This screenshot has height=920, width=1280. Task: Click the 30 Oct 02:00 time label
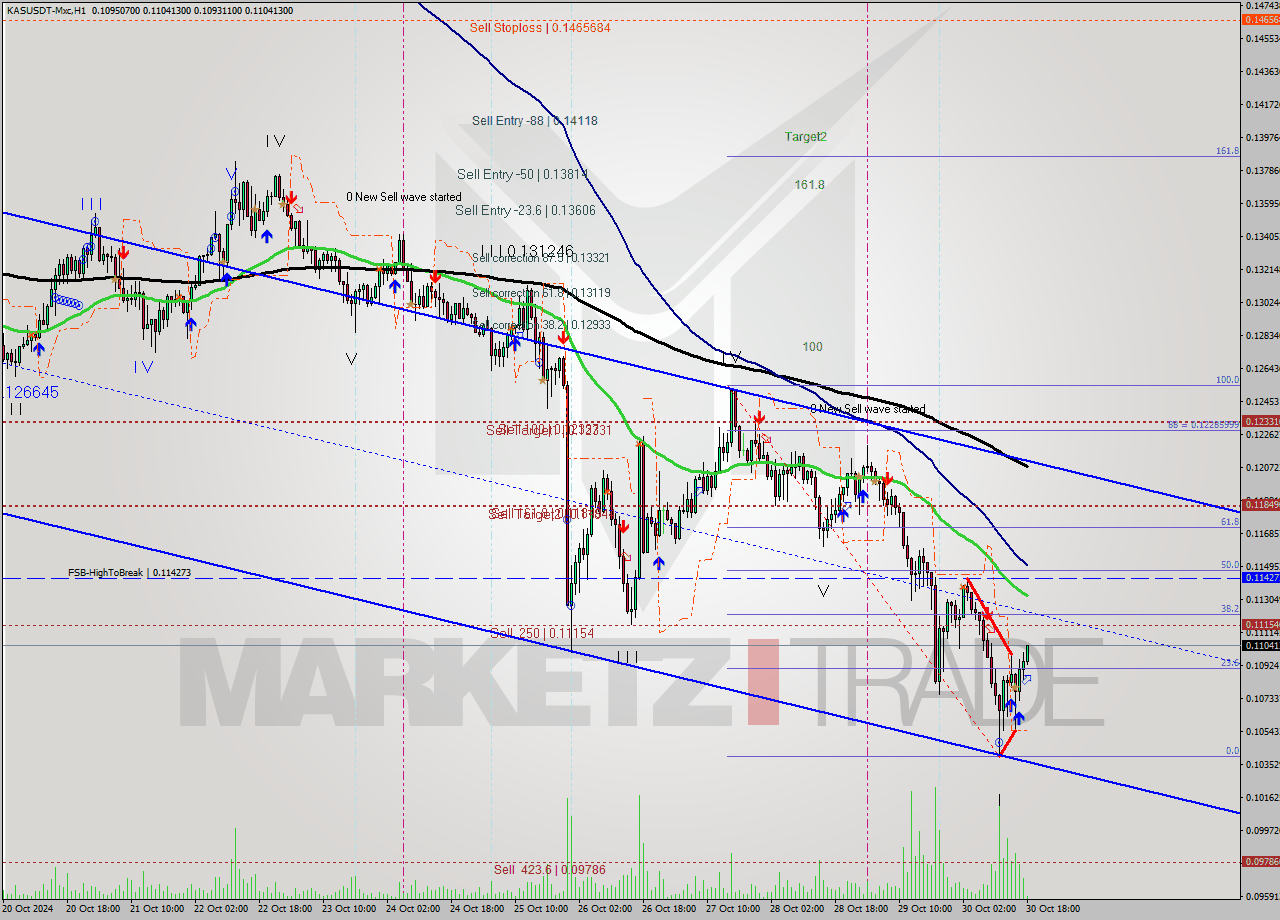tap(990, 908)
